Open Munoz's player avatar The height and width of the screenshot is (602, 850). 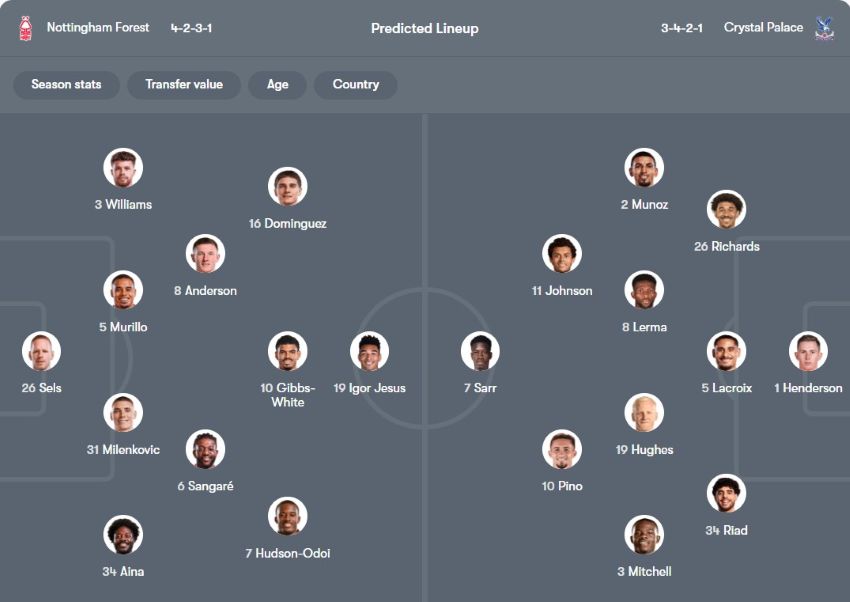click(644, 168)
